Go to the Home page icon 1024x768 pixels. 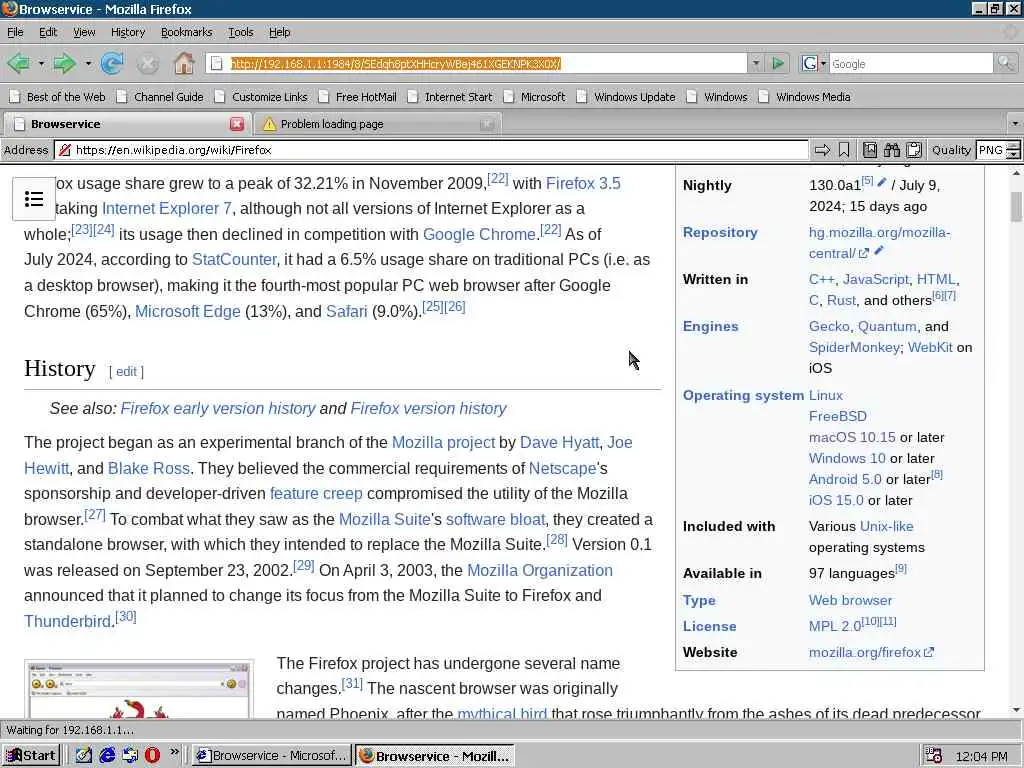(184, 63)
